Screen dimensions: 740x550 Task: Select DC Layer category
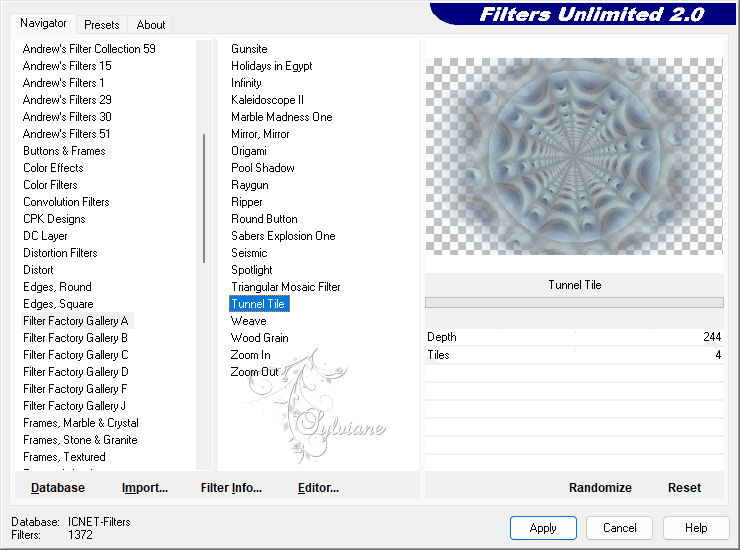click(x=45, y=236)
